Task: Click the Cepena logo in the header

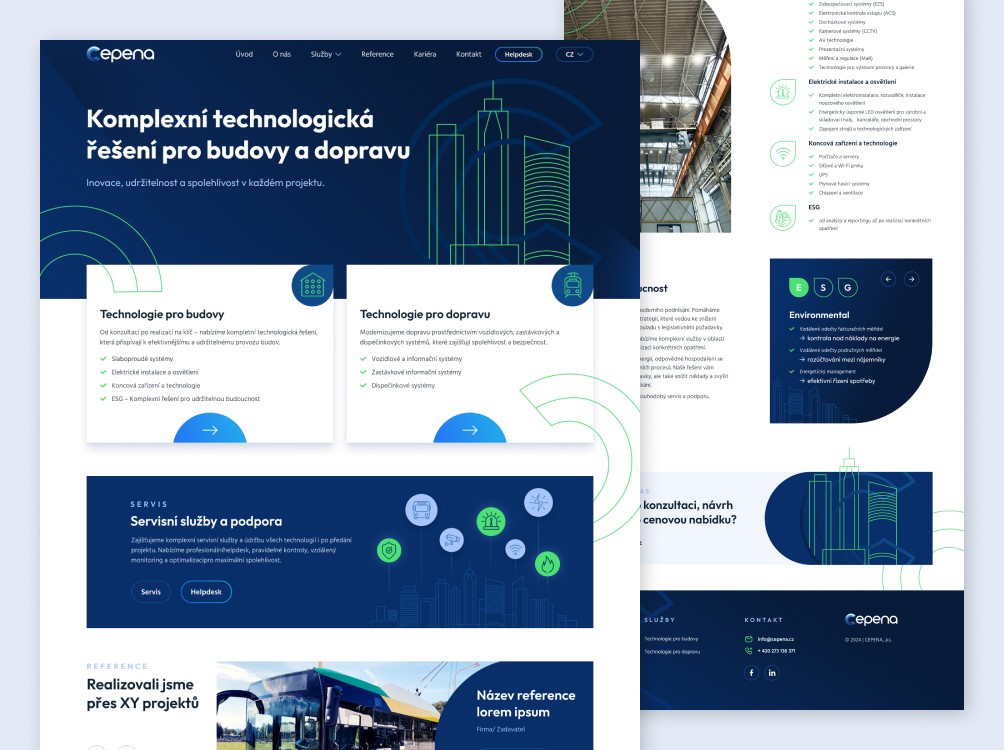Action: click(120, 54)
